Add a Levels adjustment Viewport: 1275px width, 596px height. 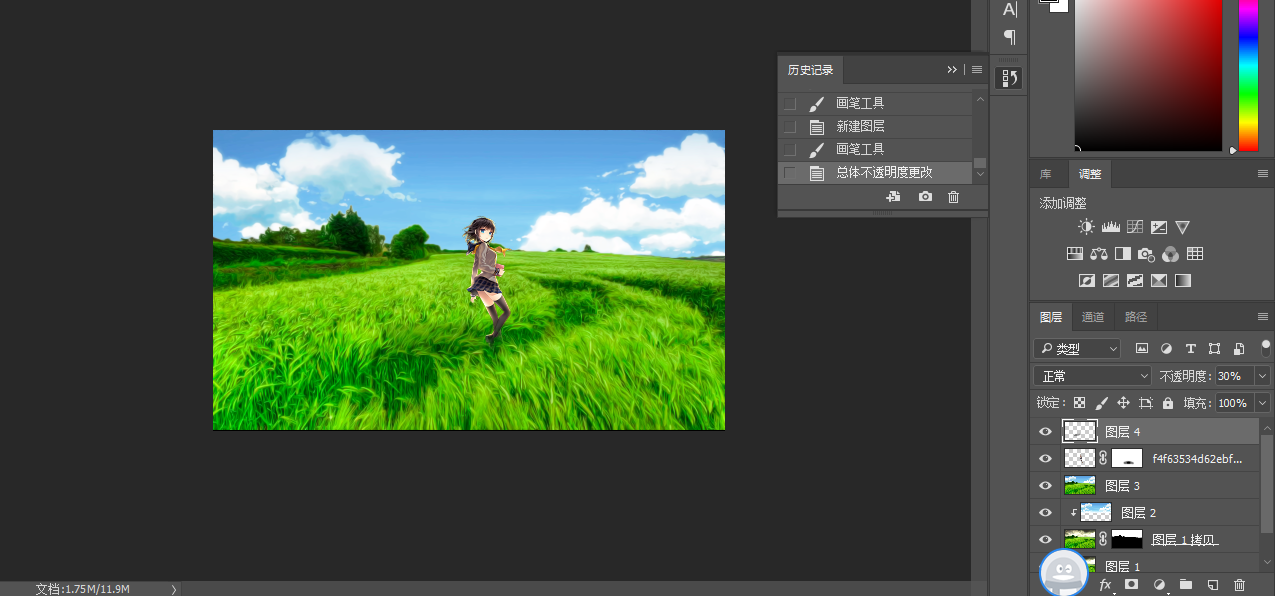tap(1111, 227)
